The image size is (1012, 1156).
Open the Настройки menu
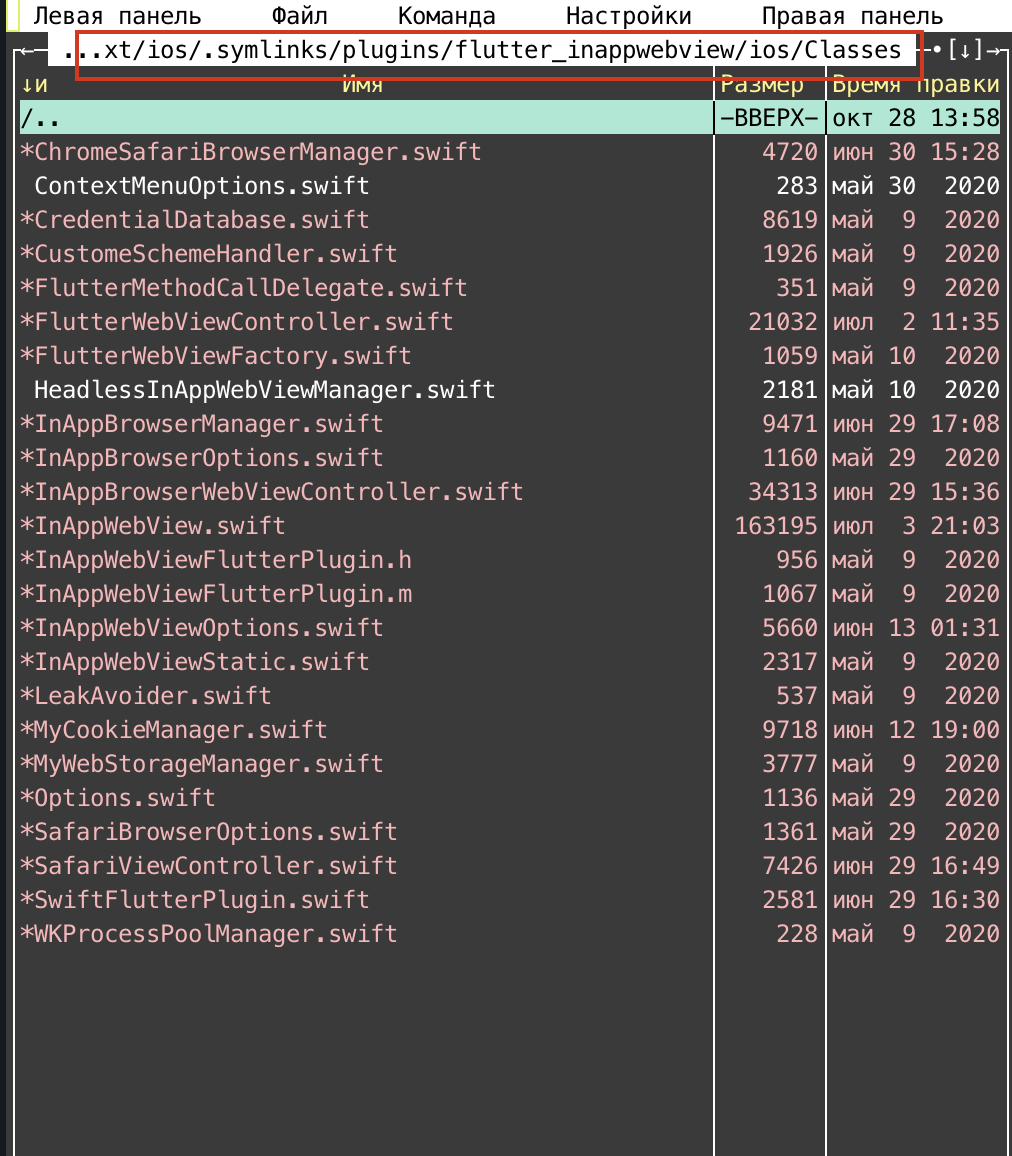[628, 15]
